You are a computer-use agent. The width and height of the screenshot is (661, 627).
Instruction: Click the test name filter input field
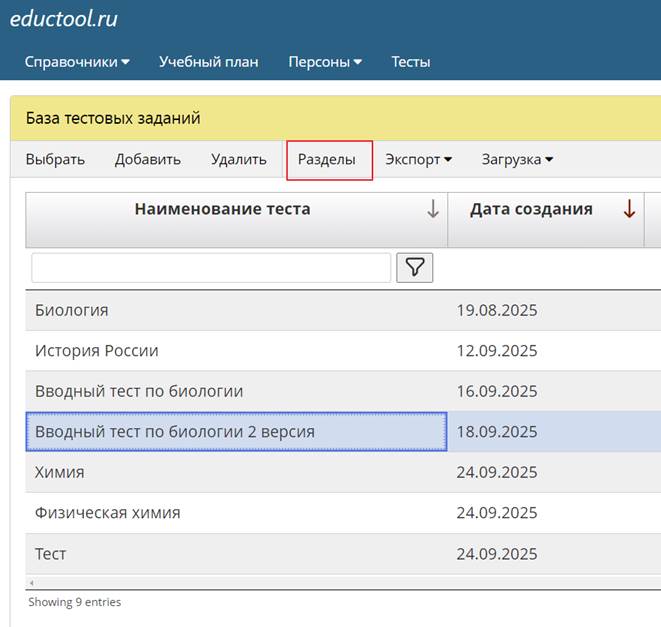211,268
